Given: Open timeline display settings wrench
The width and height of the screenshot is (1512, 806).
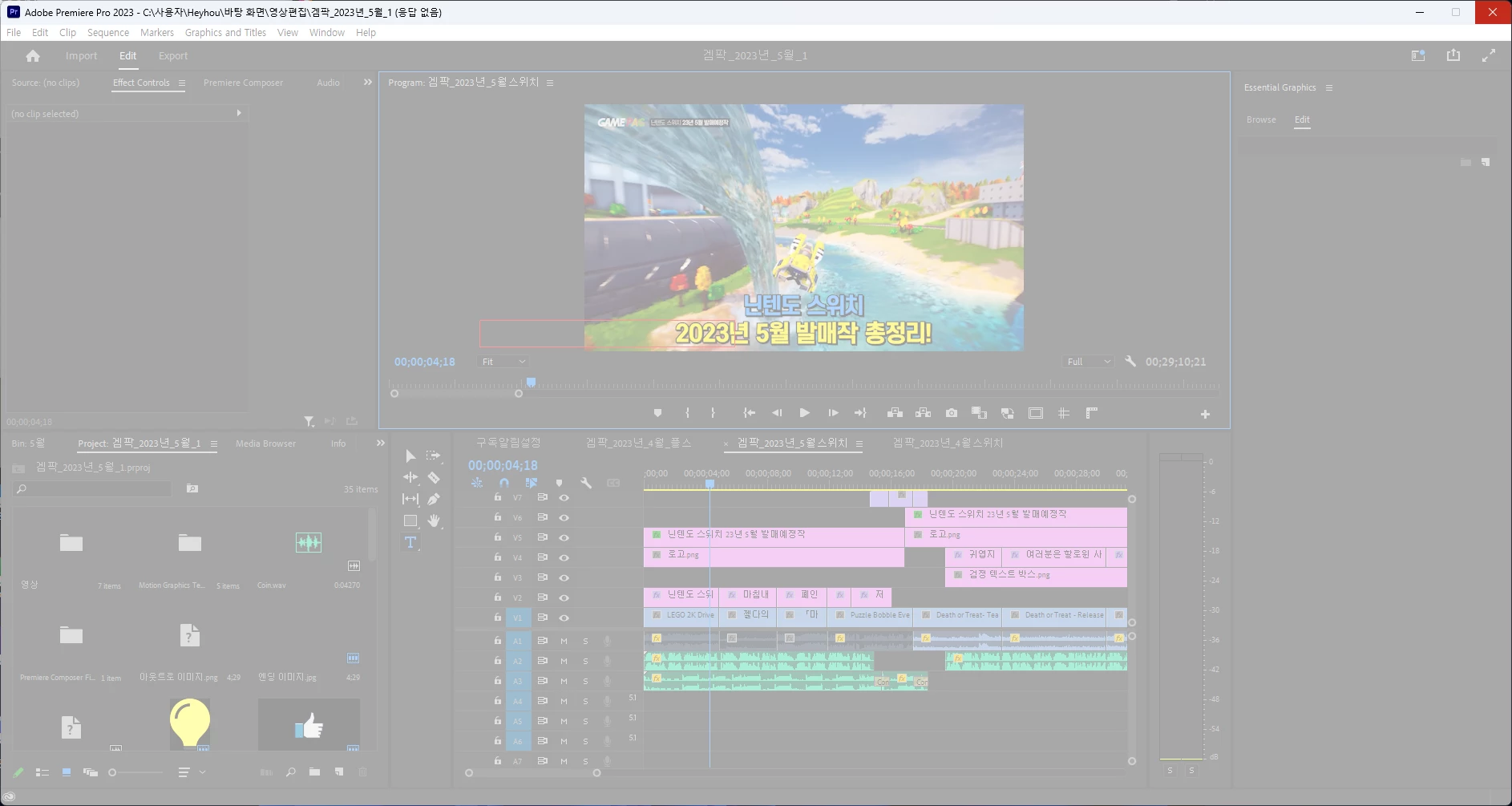Looking at the screenshot, I should click(x=586, y=483).
